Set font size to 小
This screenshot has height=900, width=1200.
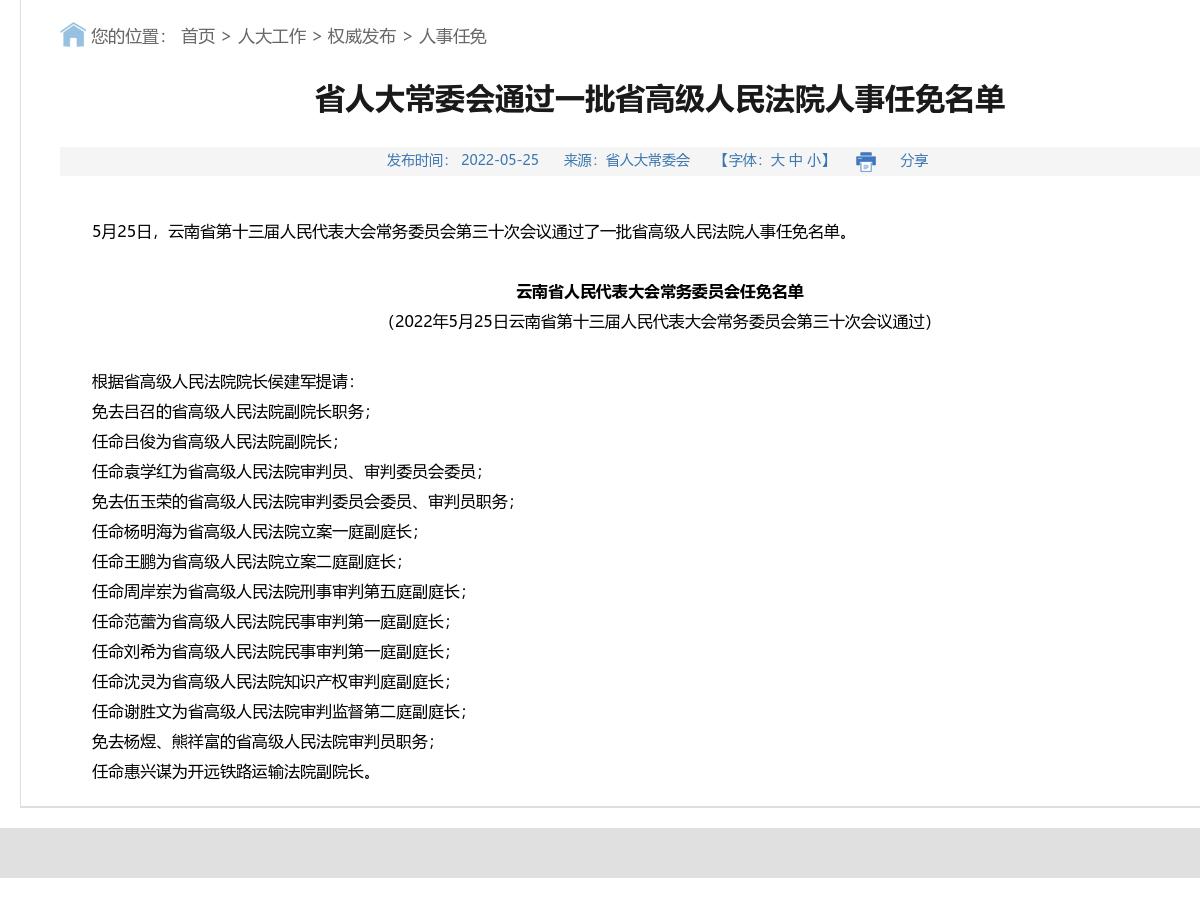pos(814,160)
